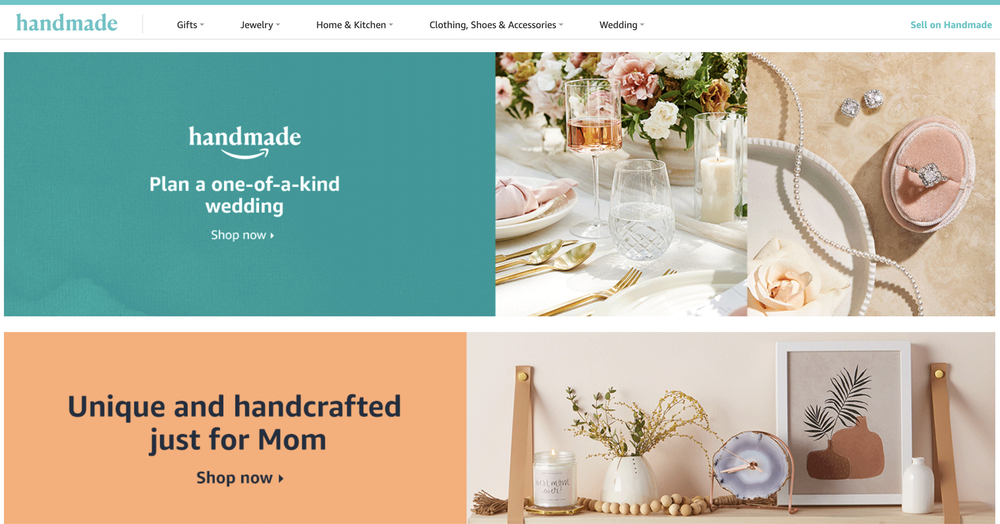Select Clothing, Shoes & Accessories menu
This screenshot has height=524, width=1000.
tap(492, 25)
